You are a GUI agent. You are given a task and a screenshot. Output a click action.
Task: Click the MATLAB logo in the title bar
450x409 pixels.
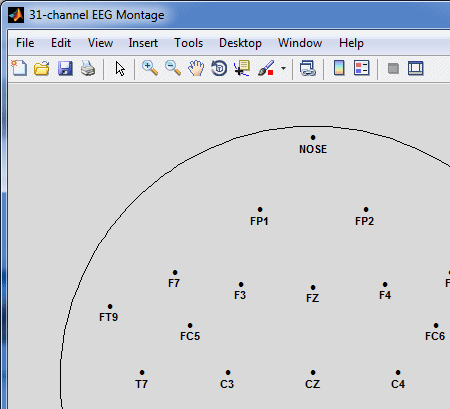(x=16, y=15)
